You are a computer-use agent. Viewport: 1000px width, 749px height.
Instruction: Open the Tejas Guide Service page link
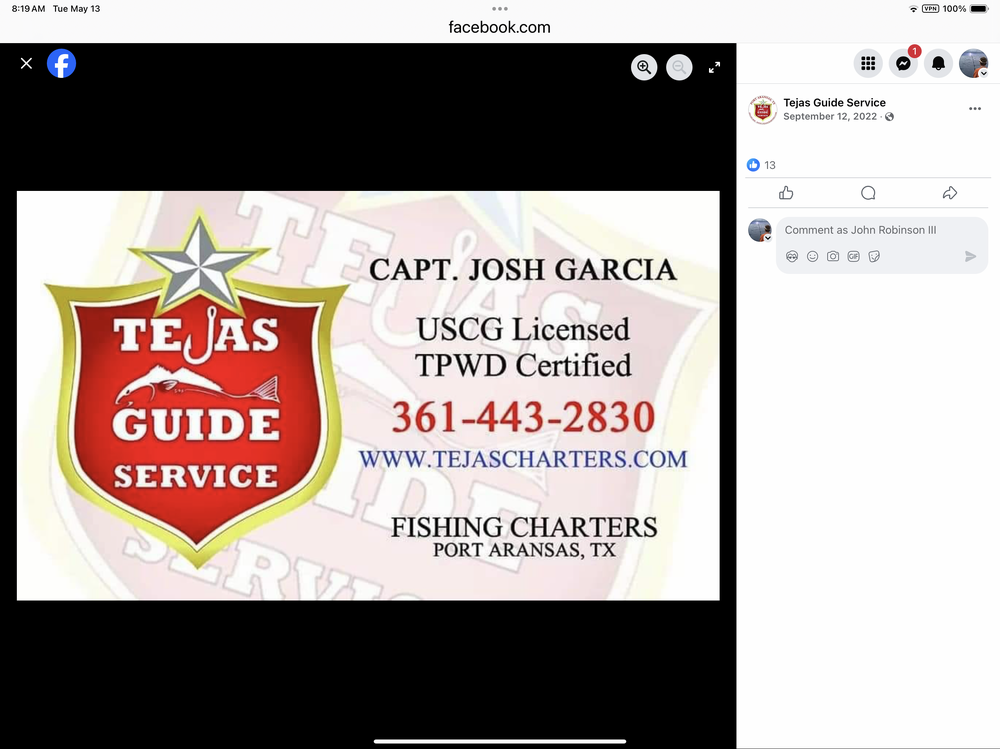point(834,102)
